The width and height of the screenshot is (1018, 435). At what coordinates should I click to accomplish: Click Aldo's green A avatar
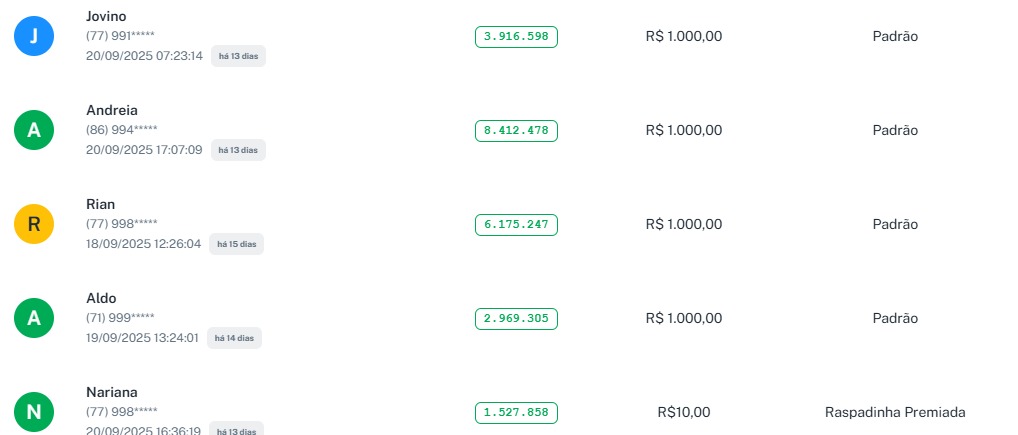coord(33,318)
